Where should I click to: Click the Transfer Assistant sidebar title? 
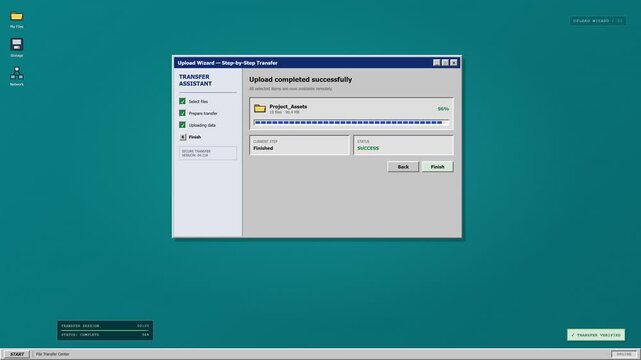(x=195, y=80)
